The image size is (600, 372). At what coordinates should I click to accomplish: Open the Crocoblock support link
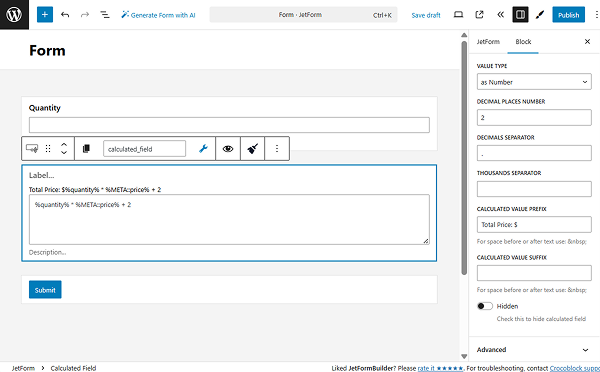coord(575,368)
